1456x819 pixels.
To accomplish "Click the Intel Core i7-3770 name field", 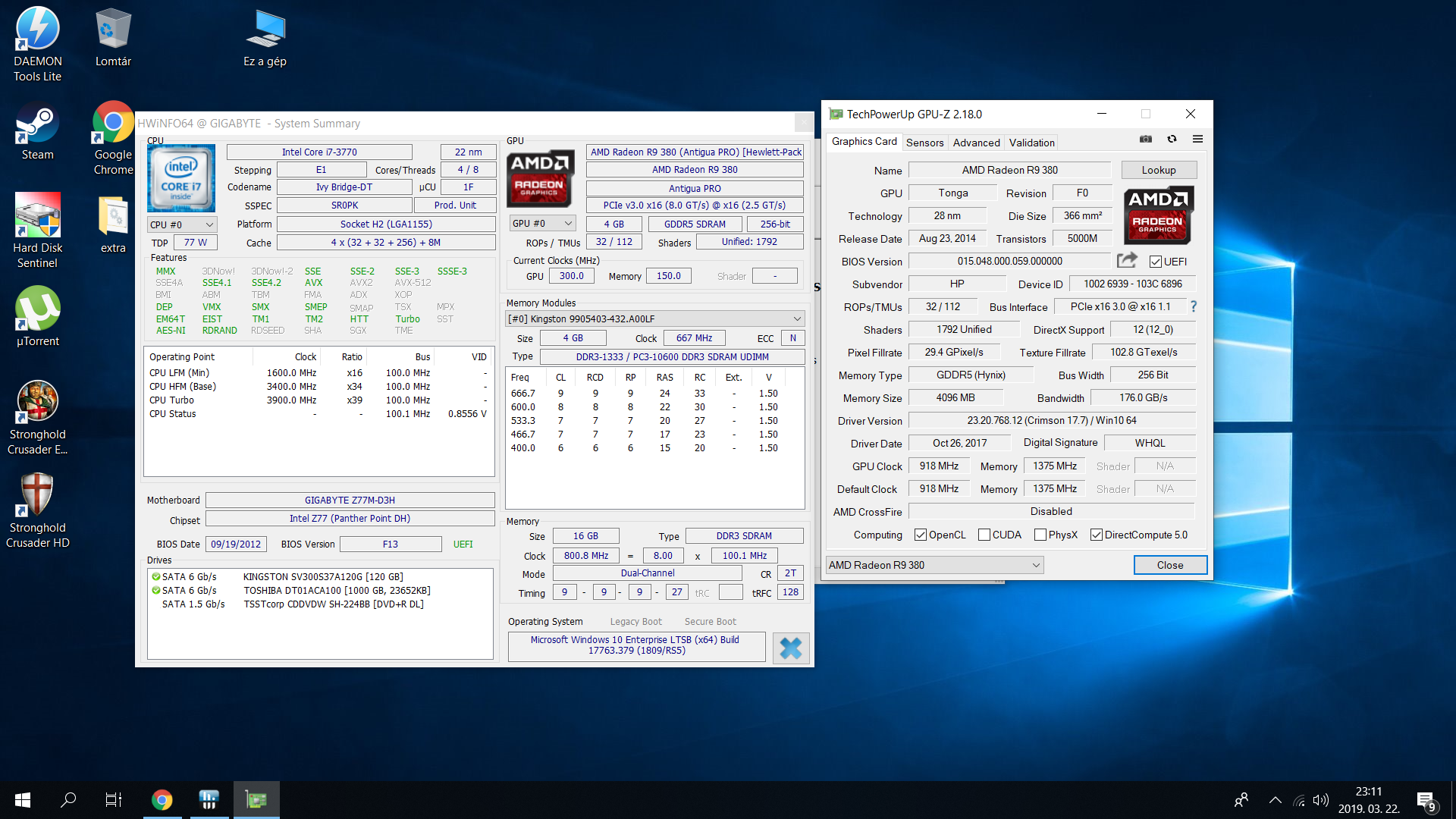I will [319, 152].
